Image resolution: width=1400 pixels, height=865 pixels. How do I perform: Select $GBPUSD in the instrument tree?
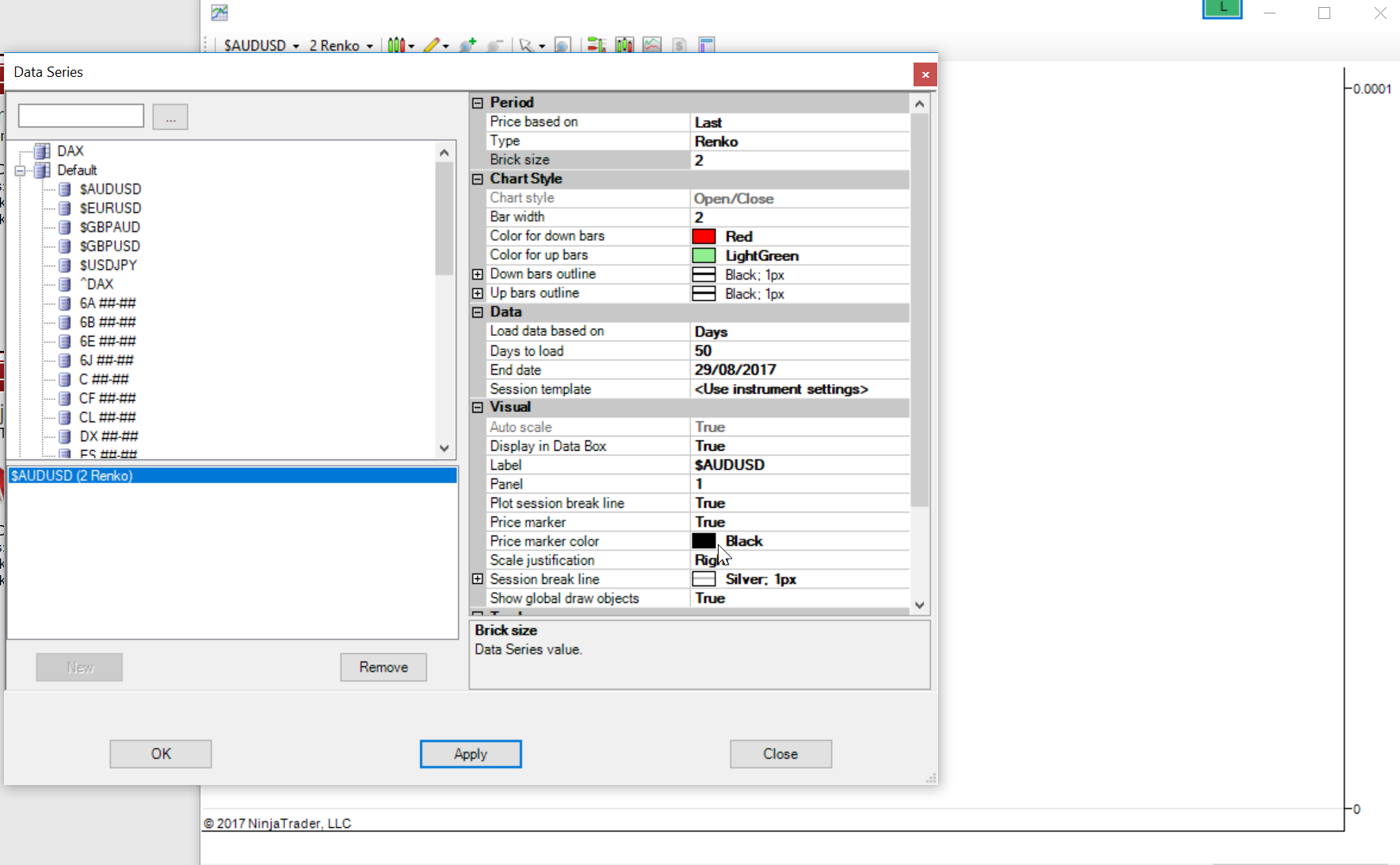click(x=109, y=246)
